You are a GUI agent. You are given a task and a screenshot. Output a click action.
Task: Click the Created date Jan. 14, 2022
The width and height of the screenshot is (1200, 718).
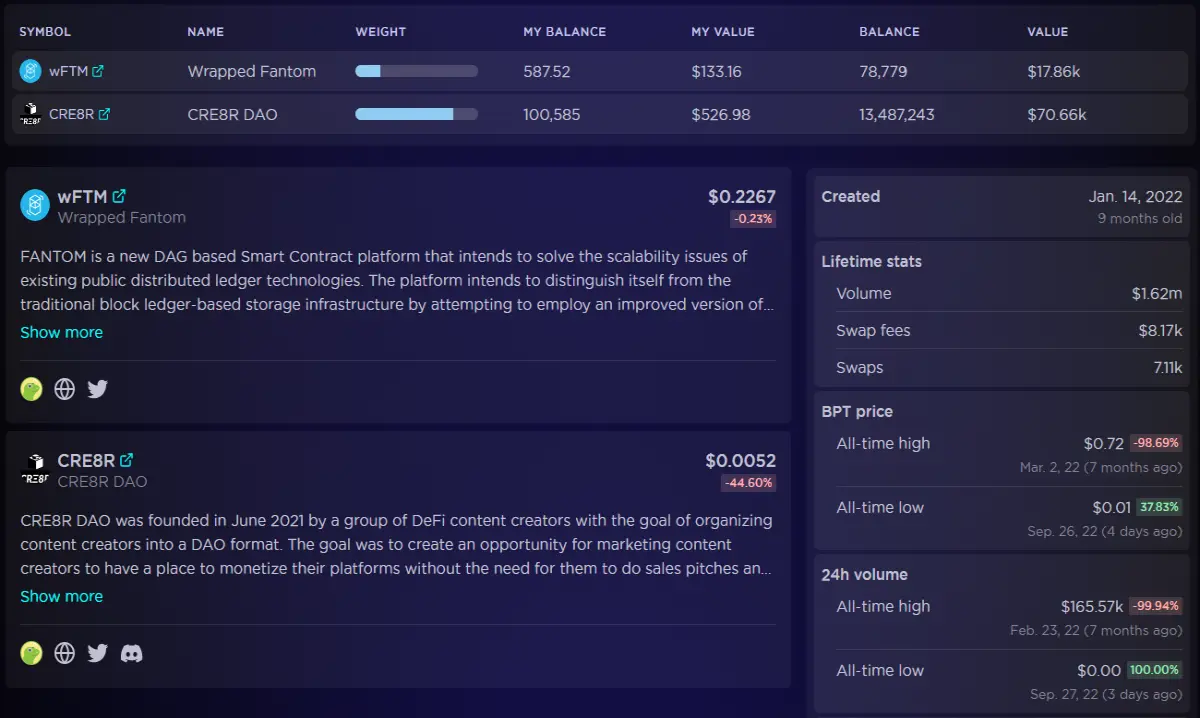[1135, 197]
